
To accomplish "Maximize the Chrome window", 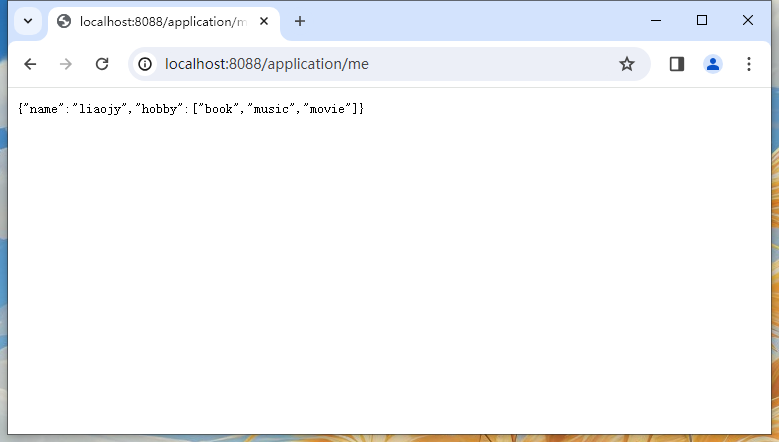I will coord(701,20).
